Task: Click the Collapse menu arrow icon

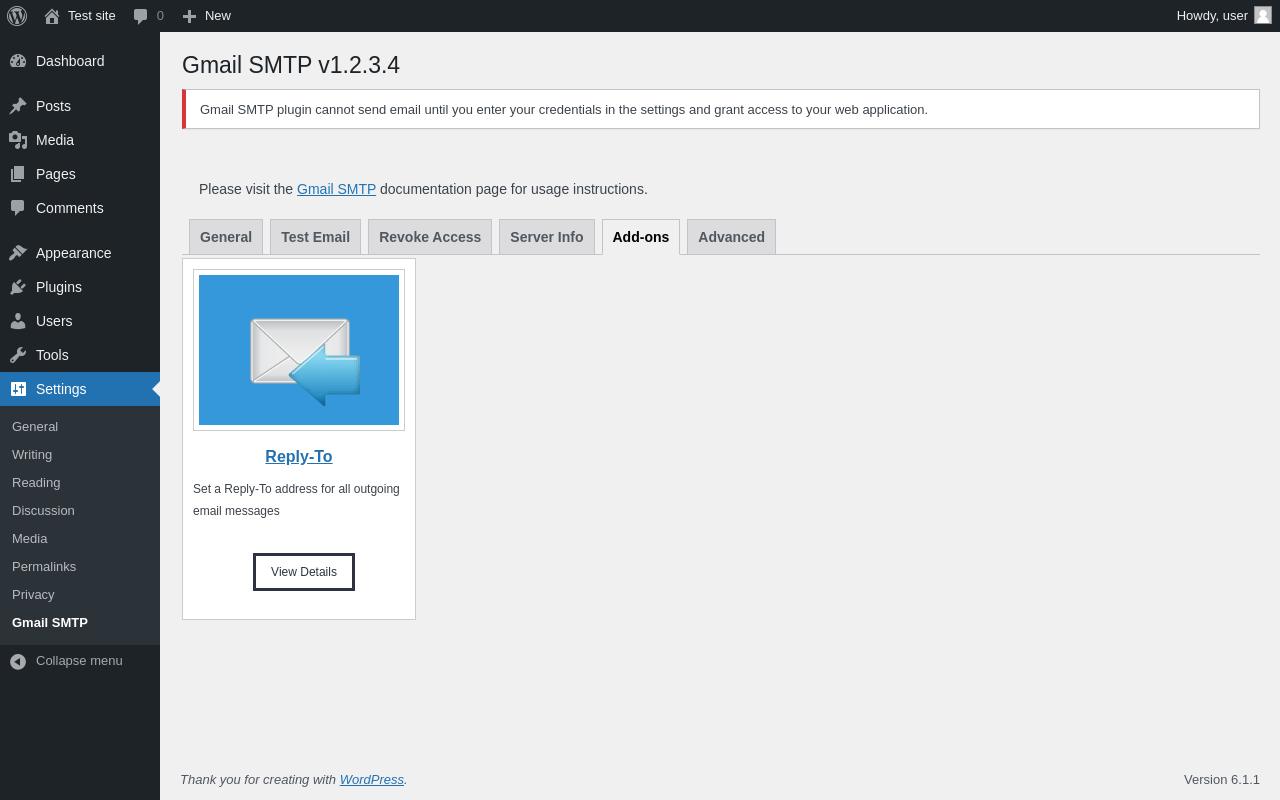Action: pyautogui.click(x=18, y=662)
